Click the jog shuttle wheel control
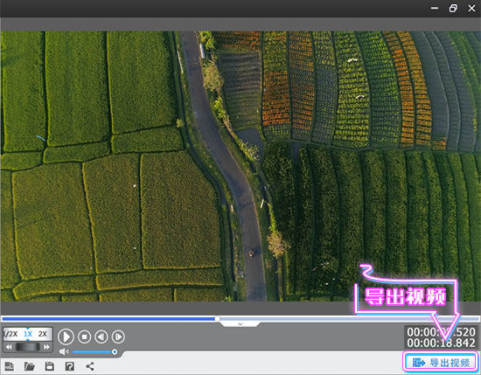The width and height of the screenshot is (481, 375). click(28, 347)
